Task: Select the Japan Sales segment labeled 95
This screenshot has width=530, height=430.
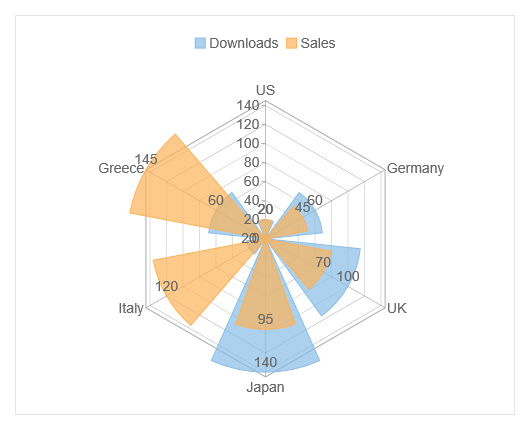Action: pos(266,304)
